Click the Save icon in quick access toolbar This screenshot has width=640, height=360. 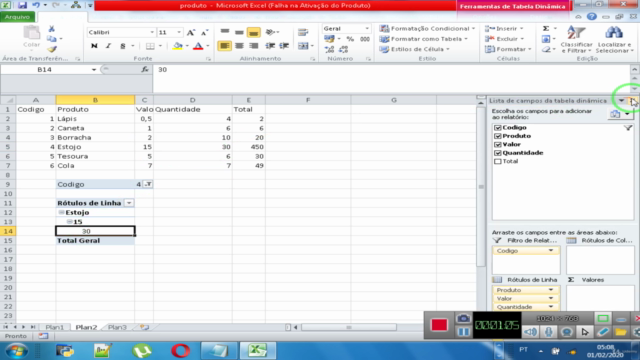(22, 5)
